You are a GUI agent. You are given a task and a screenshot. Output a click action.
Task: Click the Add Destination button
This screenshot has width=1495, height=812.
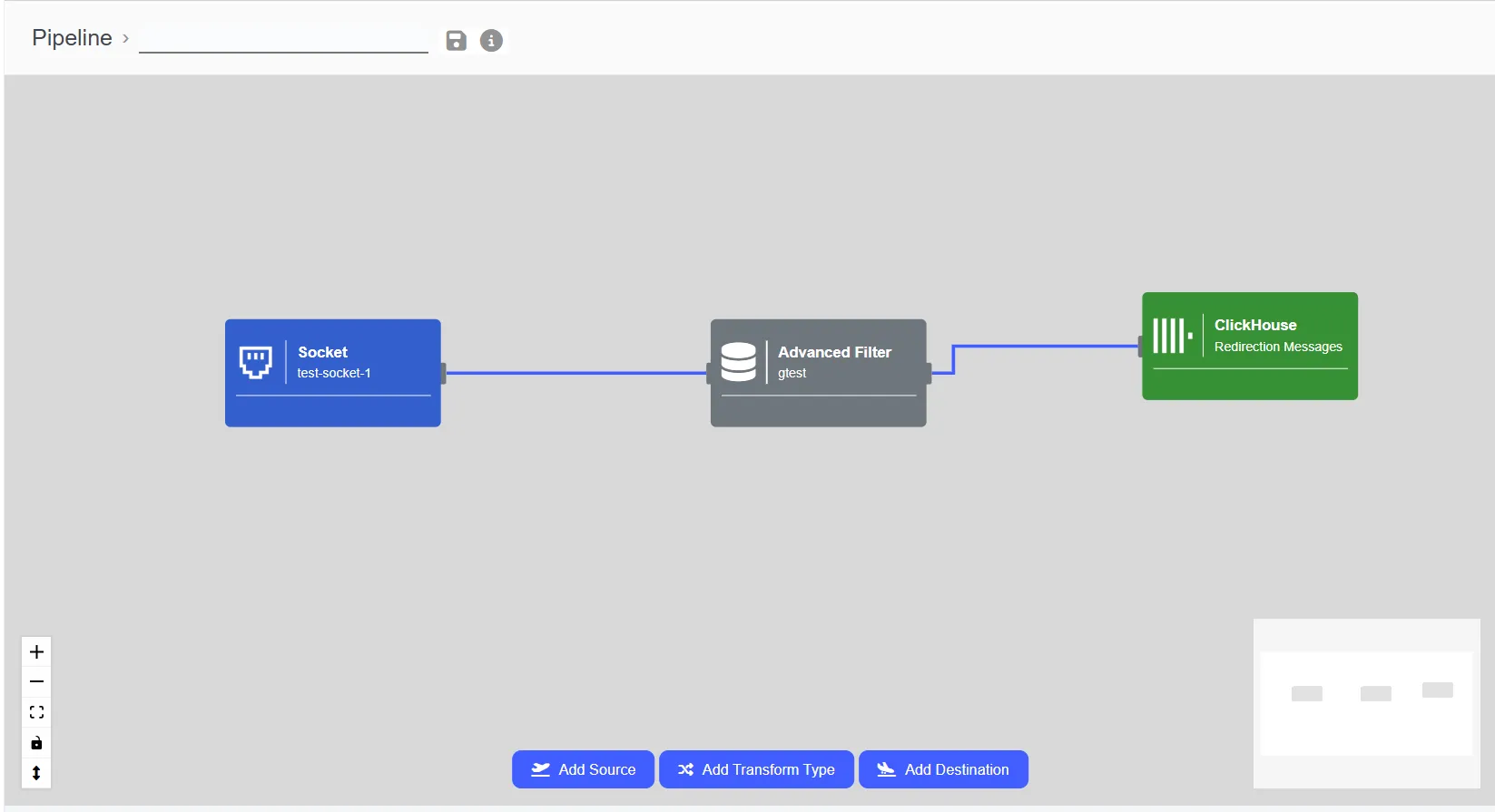[x=943, y=769]
